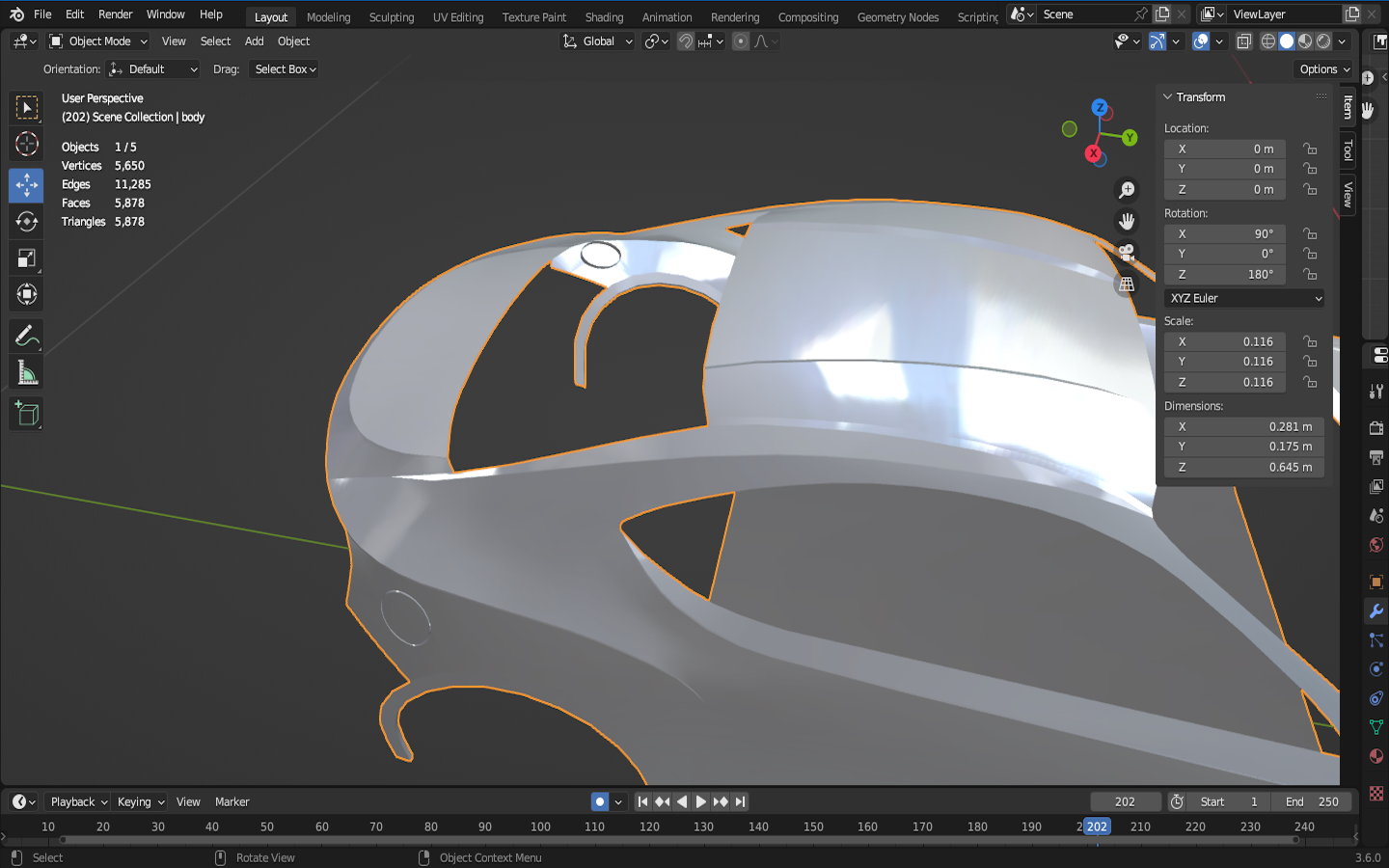Click the timeline horizontal scrollbar

coord(678,840)
